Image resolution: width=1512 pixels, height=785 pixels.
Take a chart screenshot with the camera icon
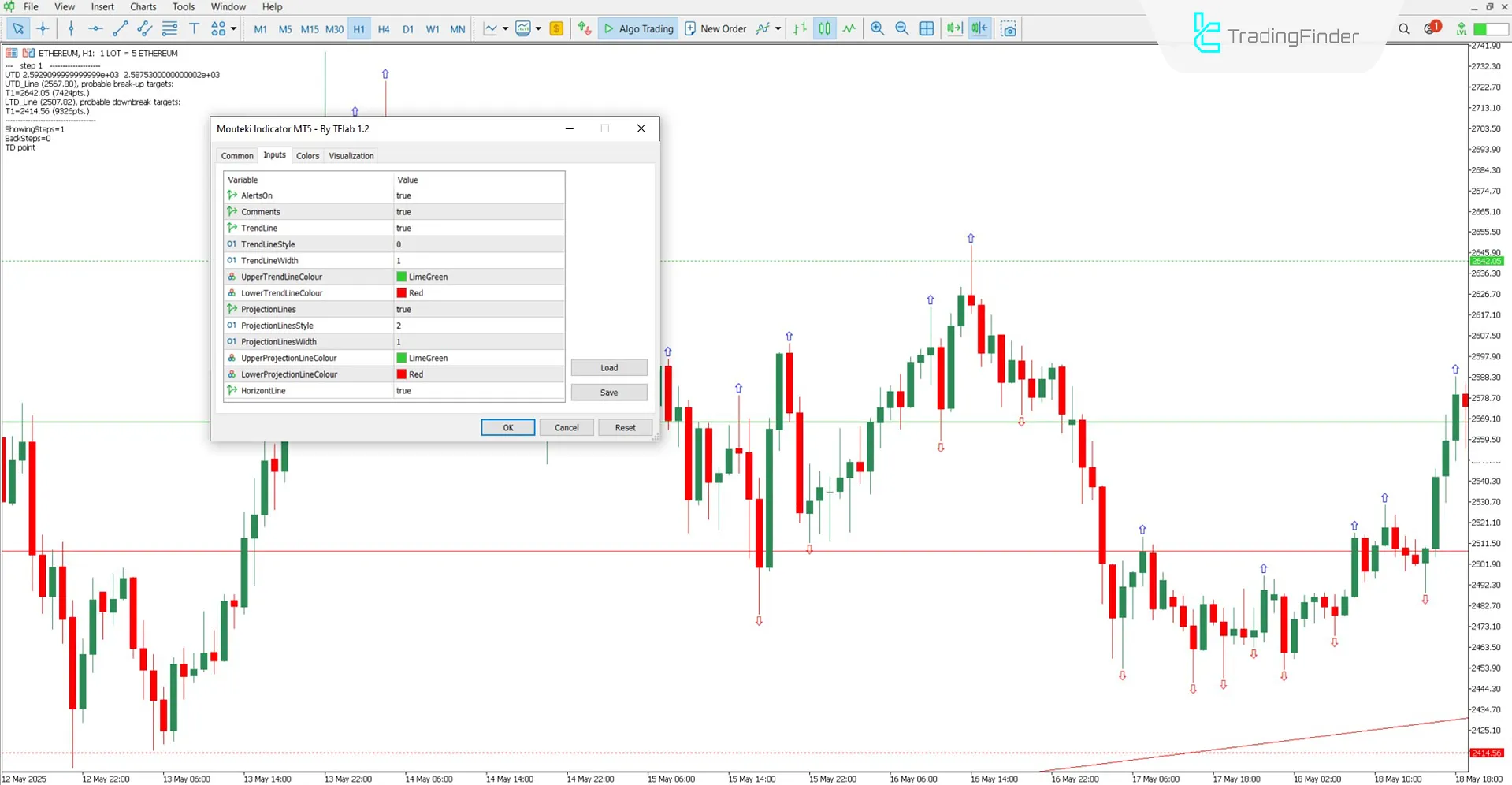[1009, 28]
